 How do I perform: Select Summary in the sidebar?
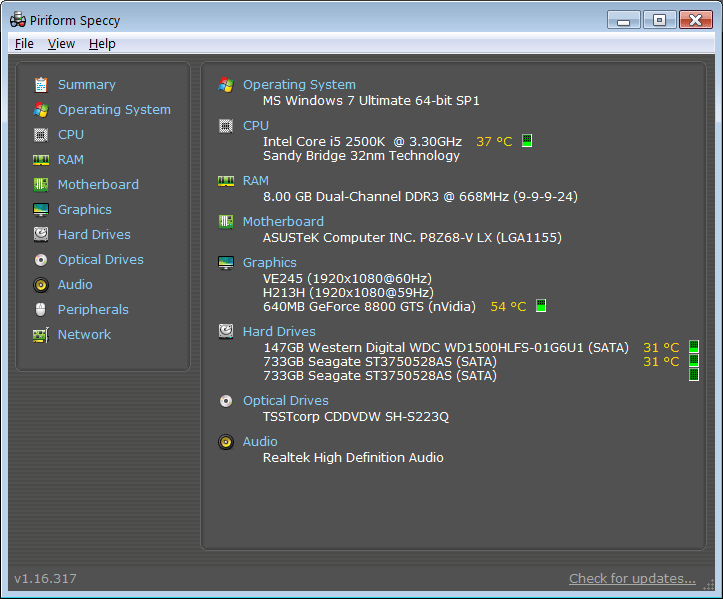[87, 85]
